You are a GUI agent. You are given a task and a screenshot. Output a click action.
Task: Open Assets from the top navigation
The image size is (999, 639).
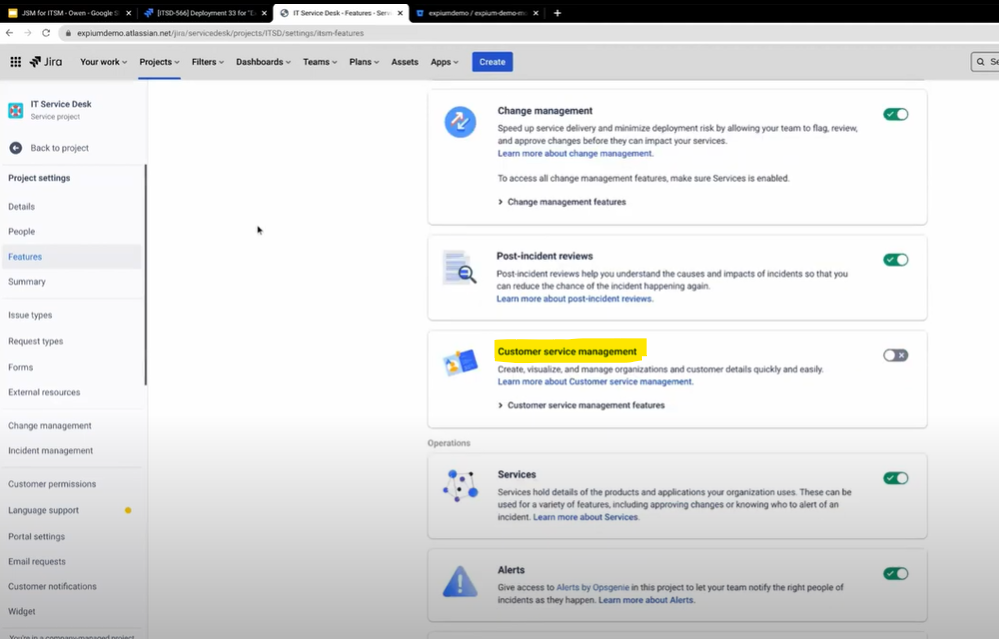405,62
